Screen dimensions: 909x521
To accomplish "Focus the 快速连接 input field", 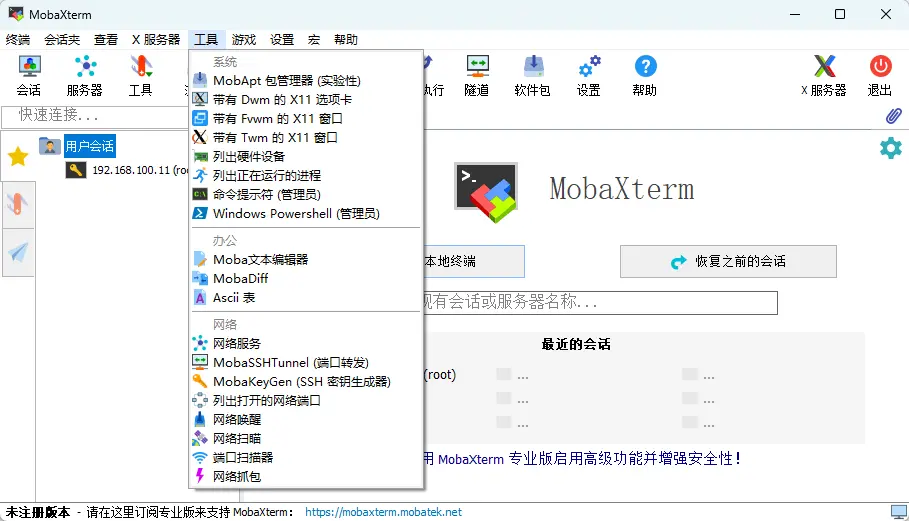I will pyautogui.click(x=96, y=116).
